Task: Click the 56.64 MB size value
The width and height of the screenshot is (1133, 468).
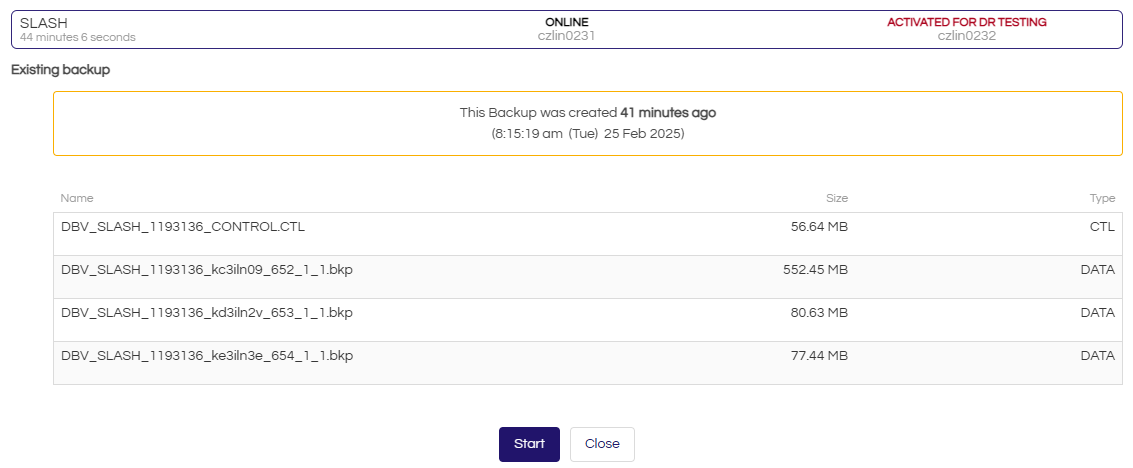Action: click(819, 227)
